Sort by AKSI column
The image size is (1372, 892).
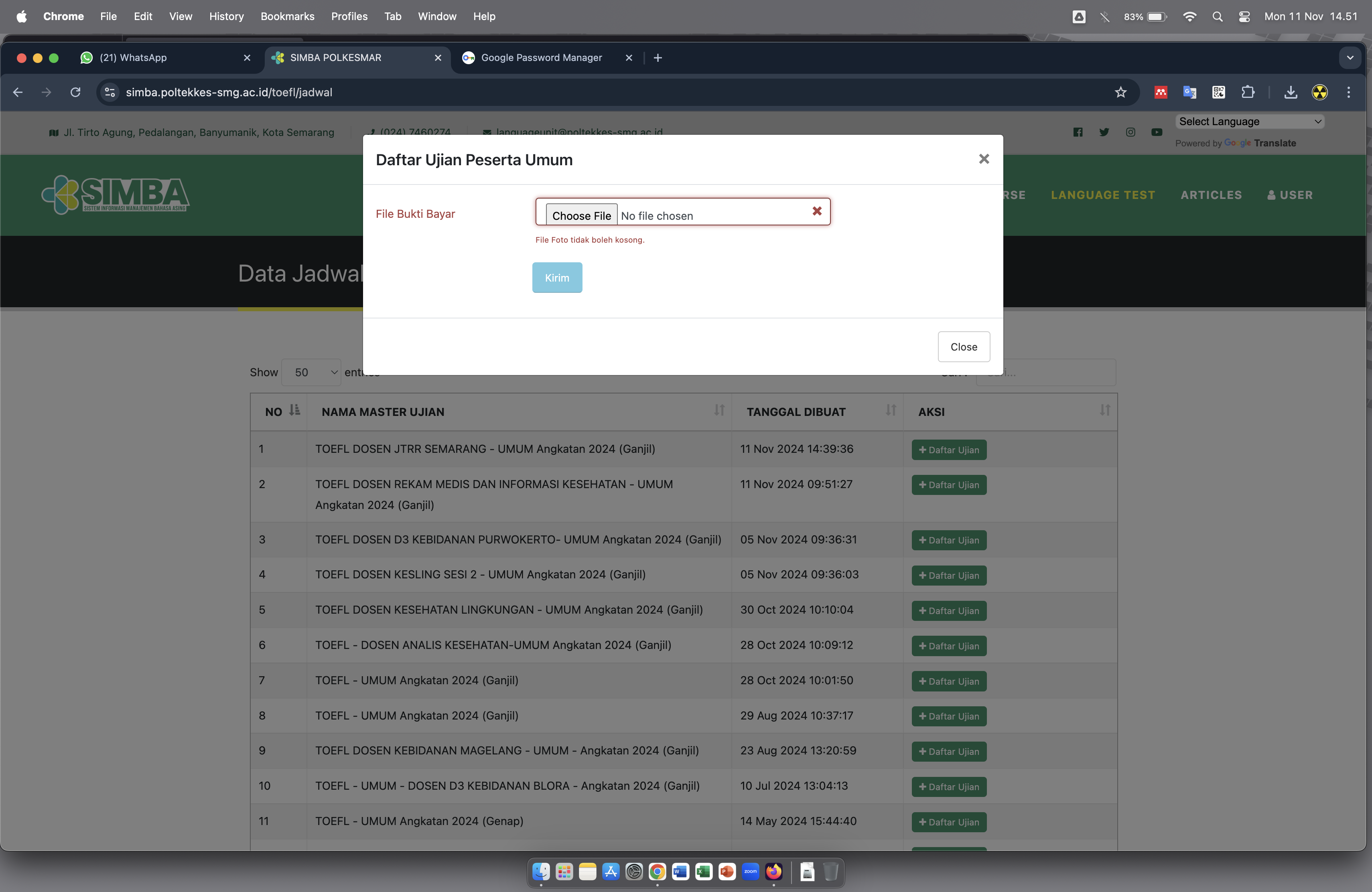pyautogui.click(x=1010, y=412)
